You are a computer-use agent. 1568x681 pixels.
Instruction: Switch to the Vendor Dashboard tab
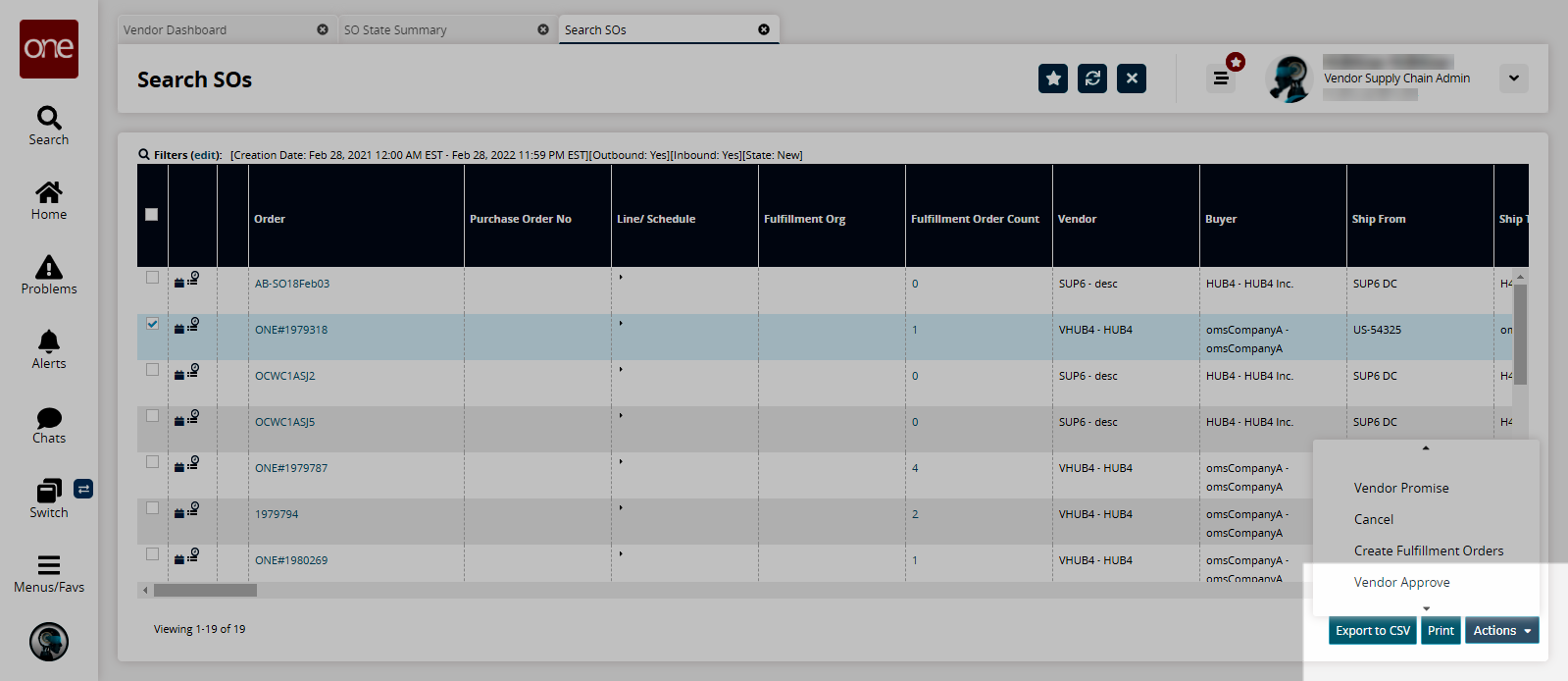pos(216,30)
